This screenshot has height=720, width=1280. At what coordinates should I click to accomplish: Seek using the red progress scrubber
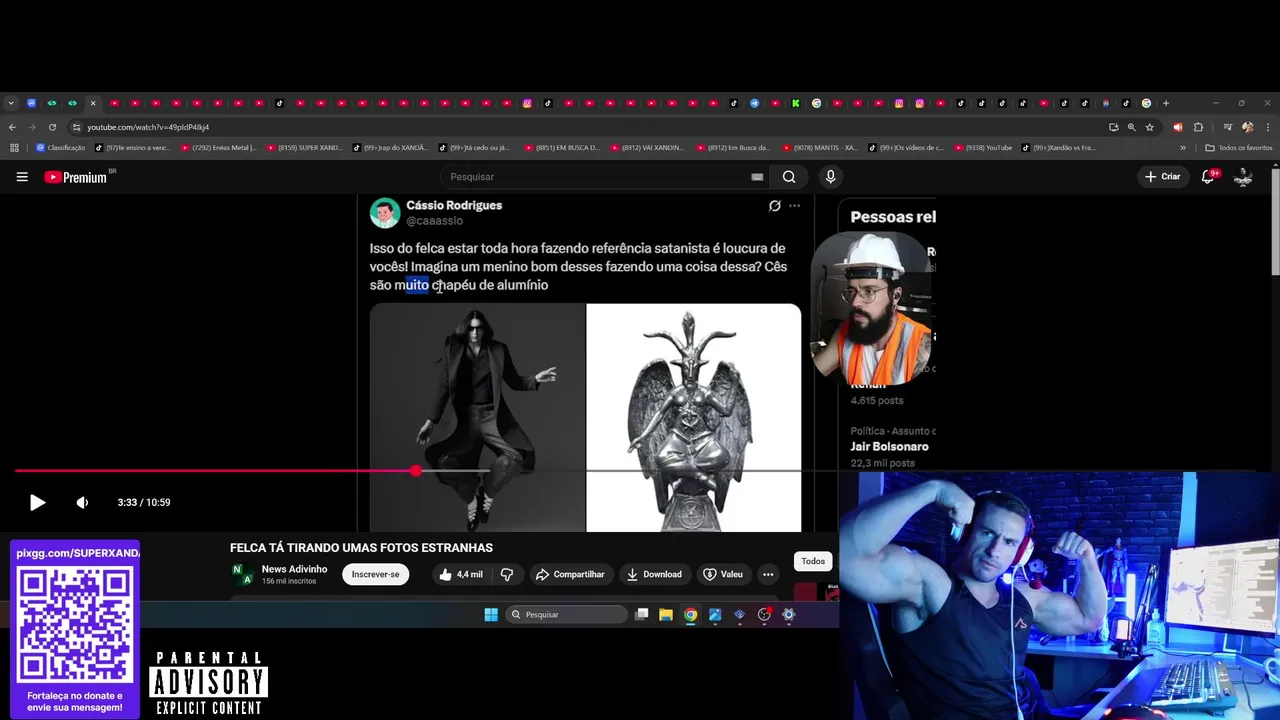point(415,470)
